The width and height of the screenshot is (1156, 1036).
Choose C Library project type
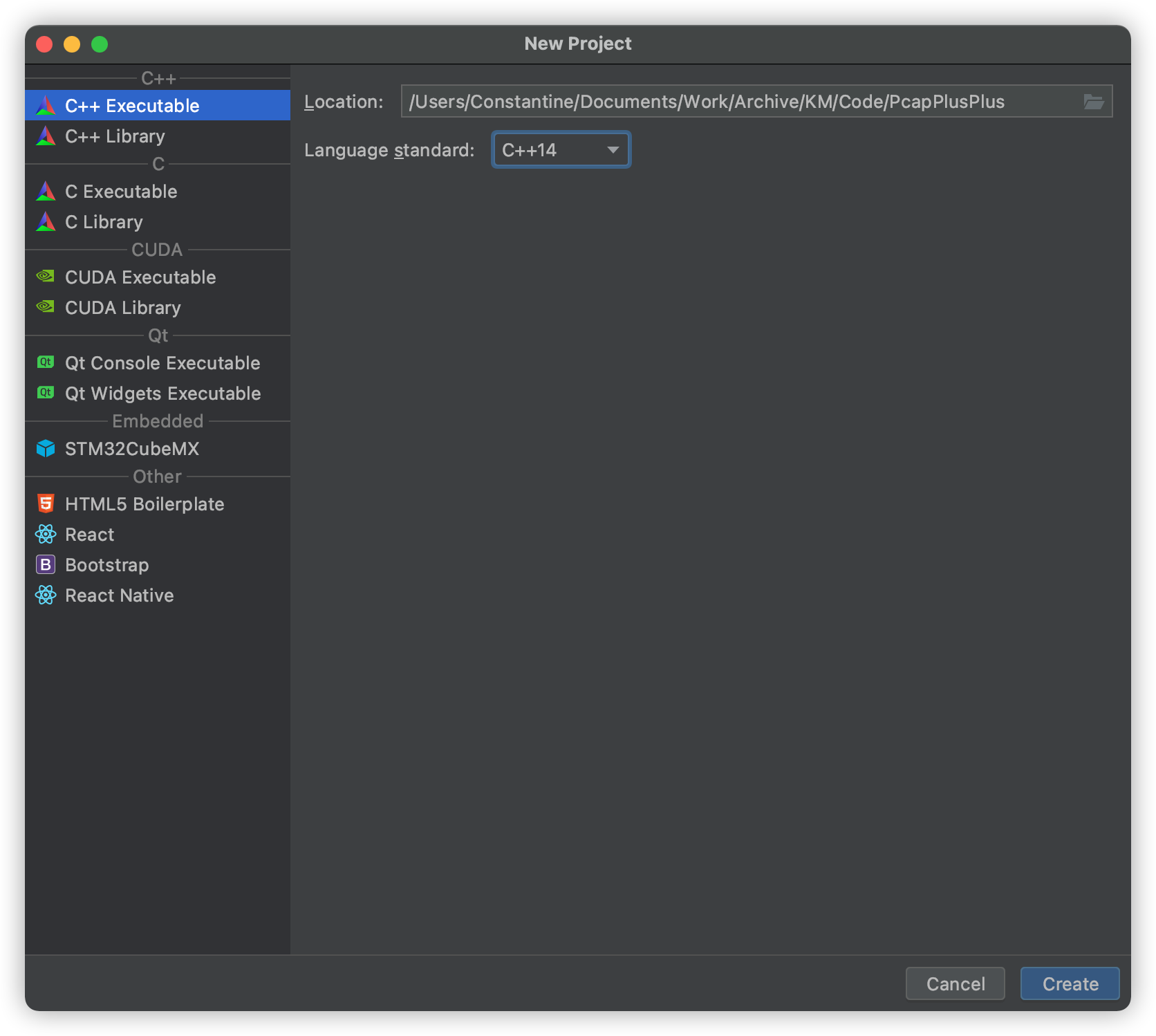158,222
